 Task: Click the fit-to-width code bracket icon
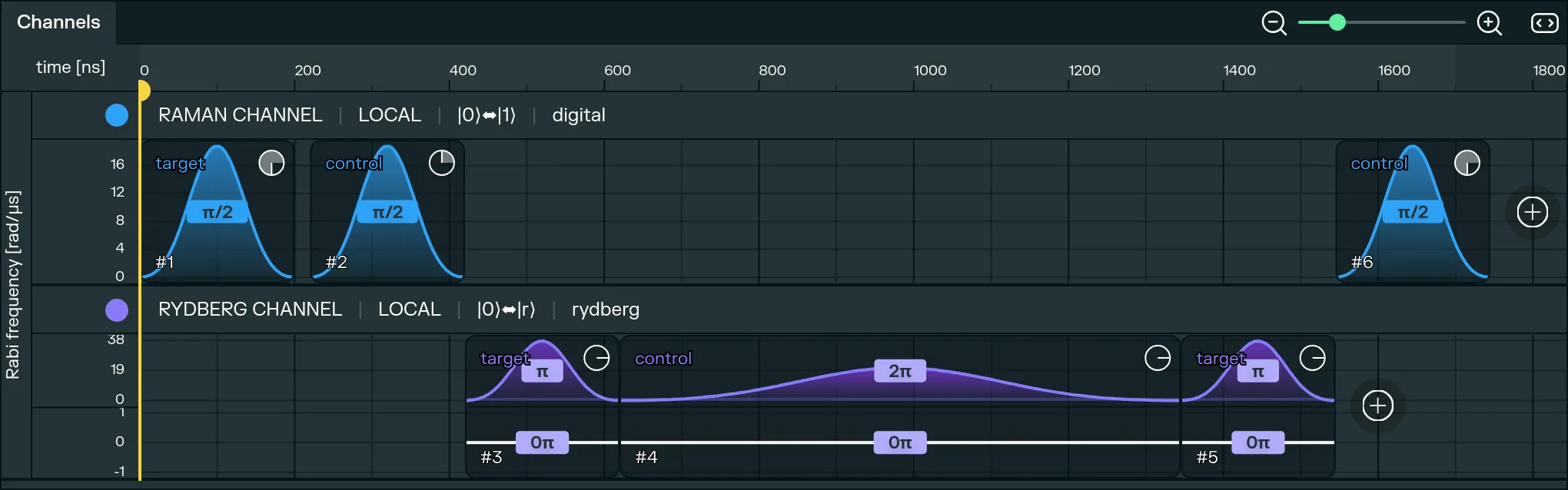click(x=1544, y=23)
